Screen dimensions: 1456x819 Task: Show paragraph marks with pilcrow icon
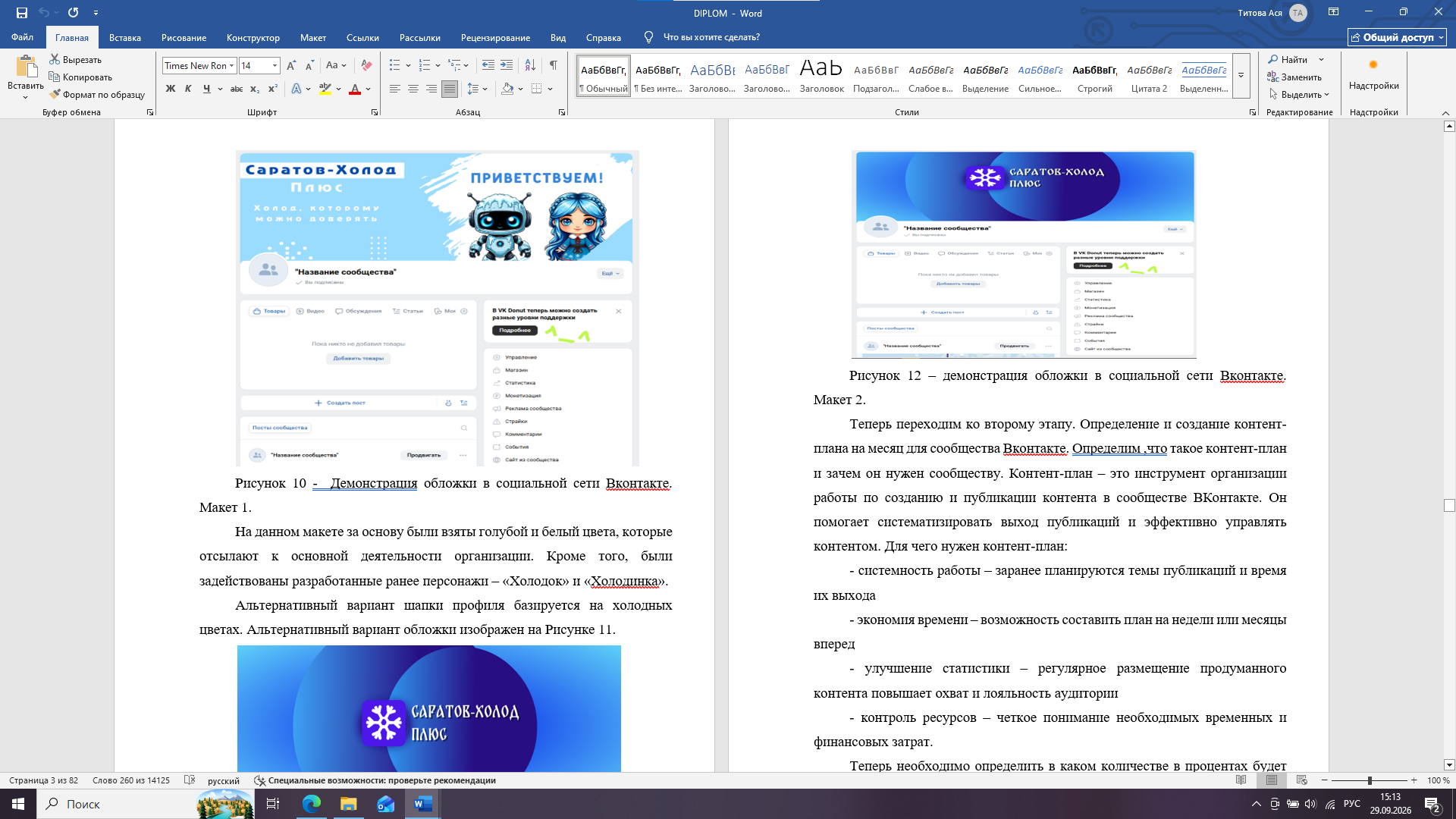coord(554,65)
